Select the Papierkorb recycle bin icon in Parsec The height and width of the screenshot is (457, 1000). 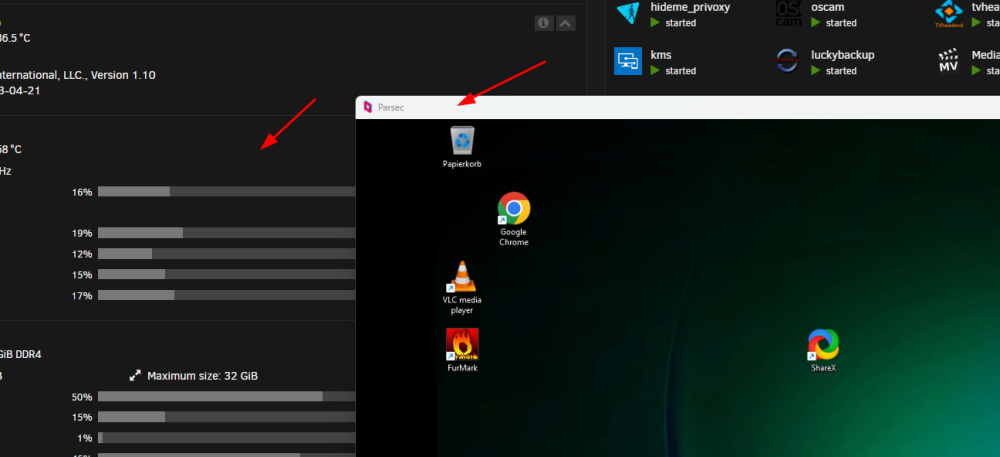tap(462, 147)
